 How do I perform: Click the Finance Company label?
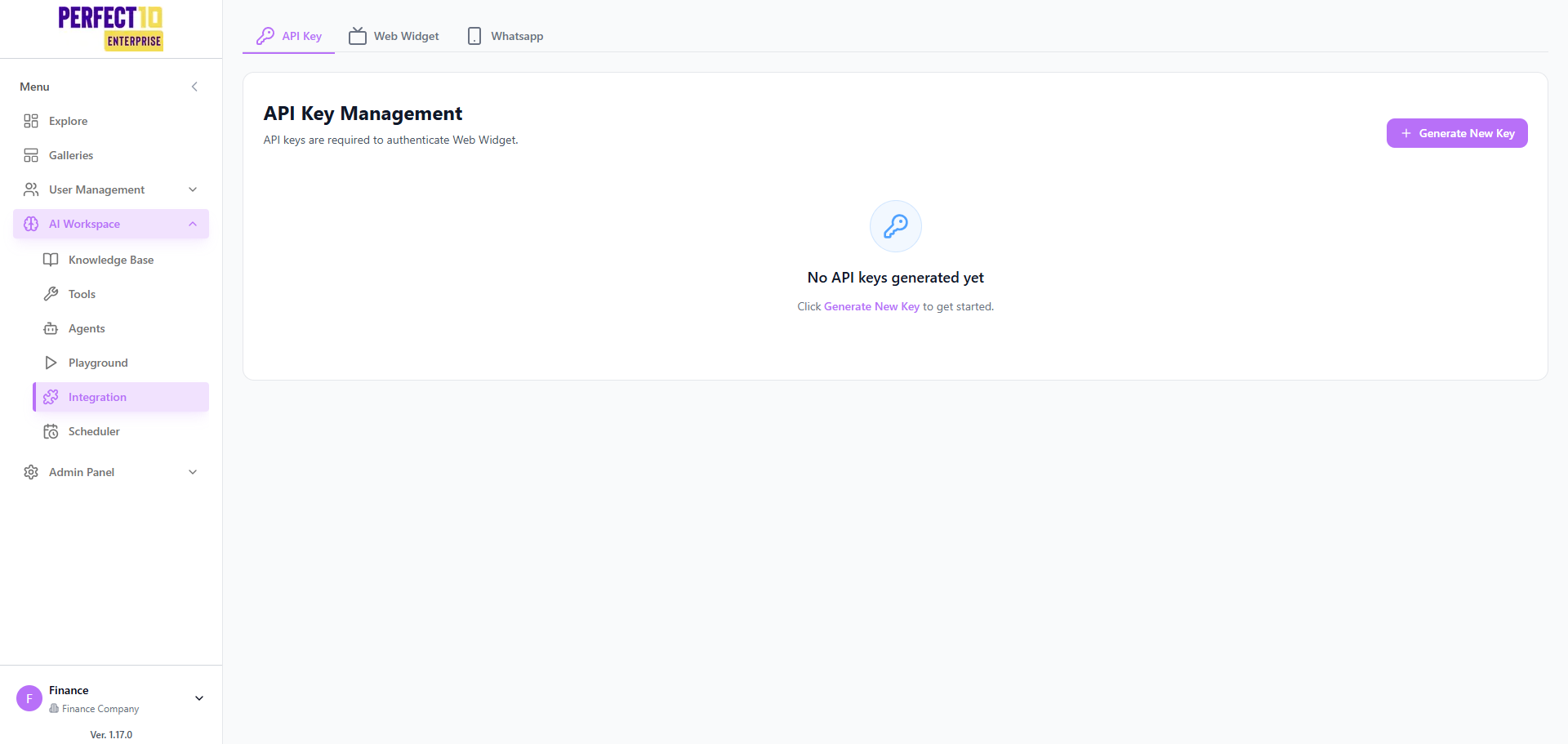[x=100, y=709]
